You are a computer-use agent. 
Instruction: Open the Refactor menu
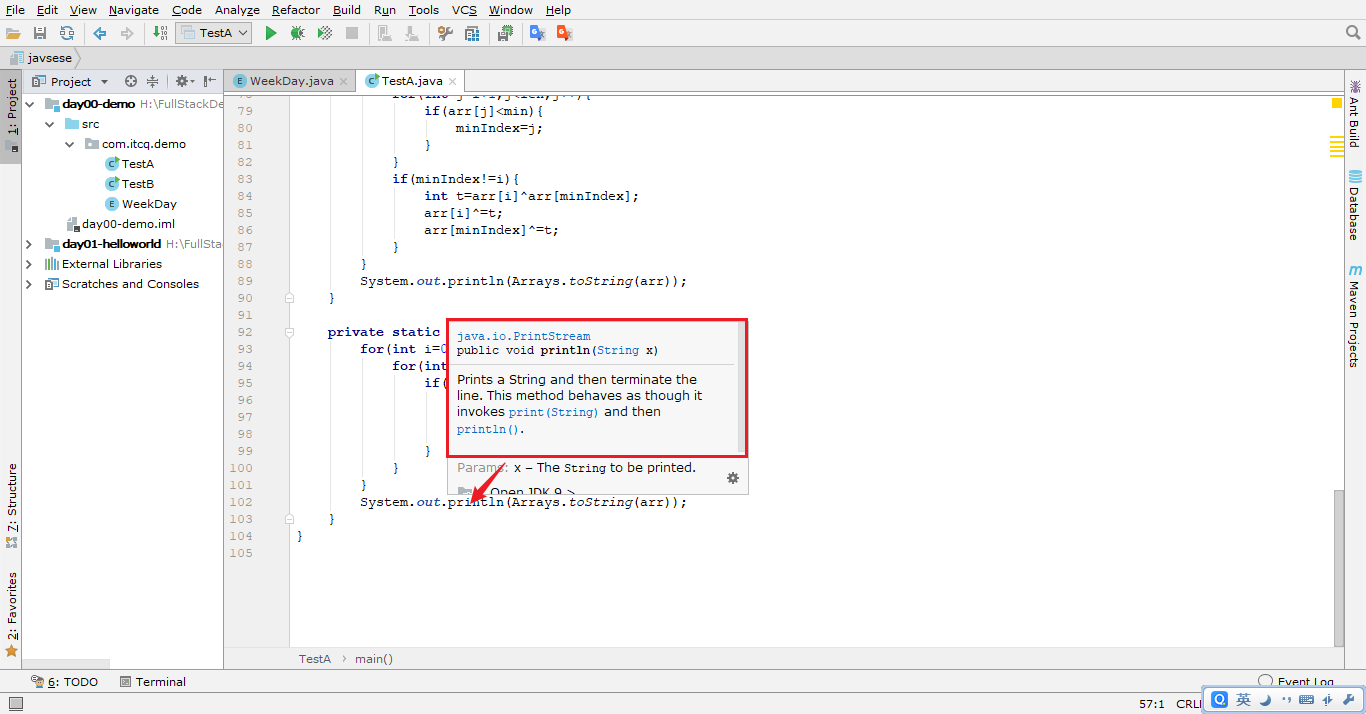tap(294, 9)
